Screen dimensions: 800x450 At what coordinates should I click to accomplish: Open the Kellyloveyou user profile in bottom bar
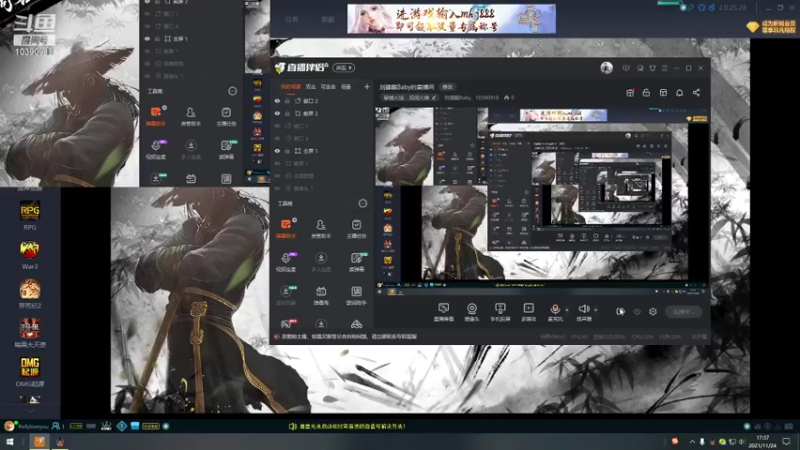28,426
